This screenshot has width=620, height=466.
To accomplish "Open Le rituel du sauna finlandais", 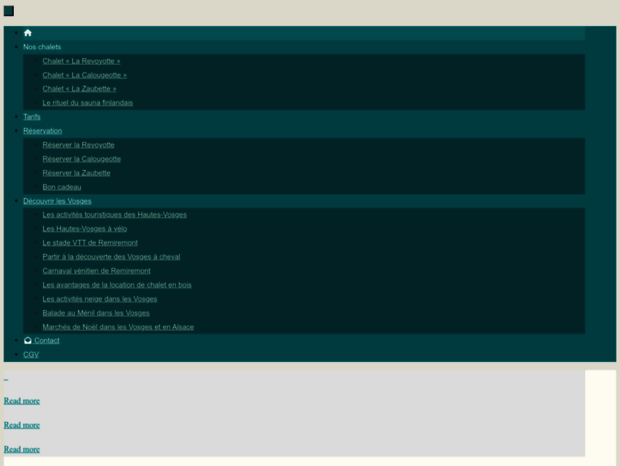I will pos(88,103).
